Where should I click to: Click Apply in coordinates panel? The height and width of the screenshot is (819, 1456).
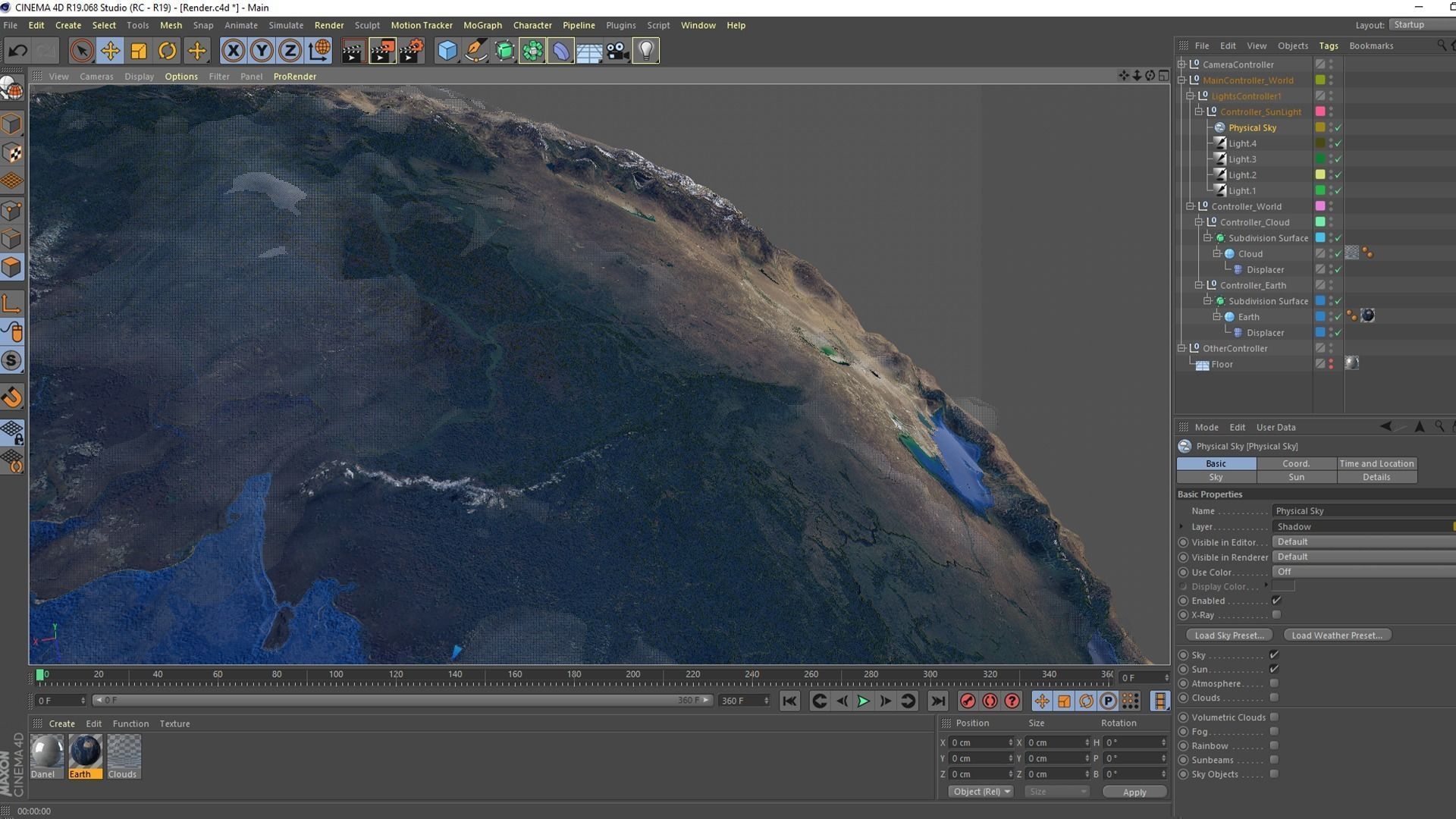(1134, 792)
